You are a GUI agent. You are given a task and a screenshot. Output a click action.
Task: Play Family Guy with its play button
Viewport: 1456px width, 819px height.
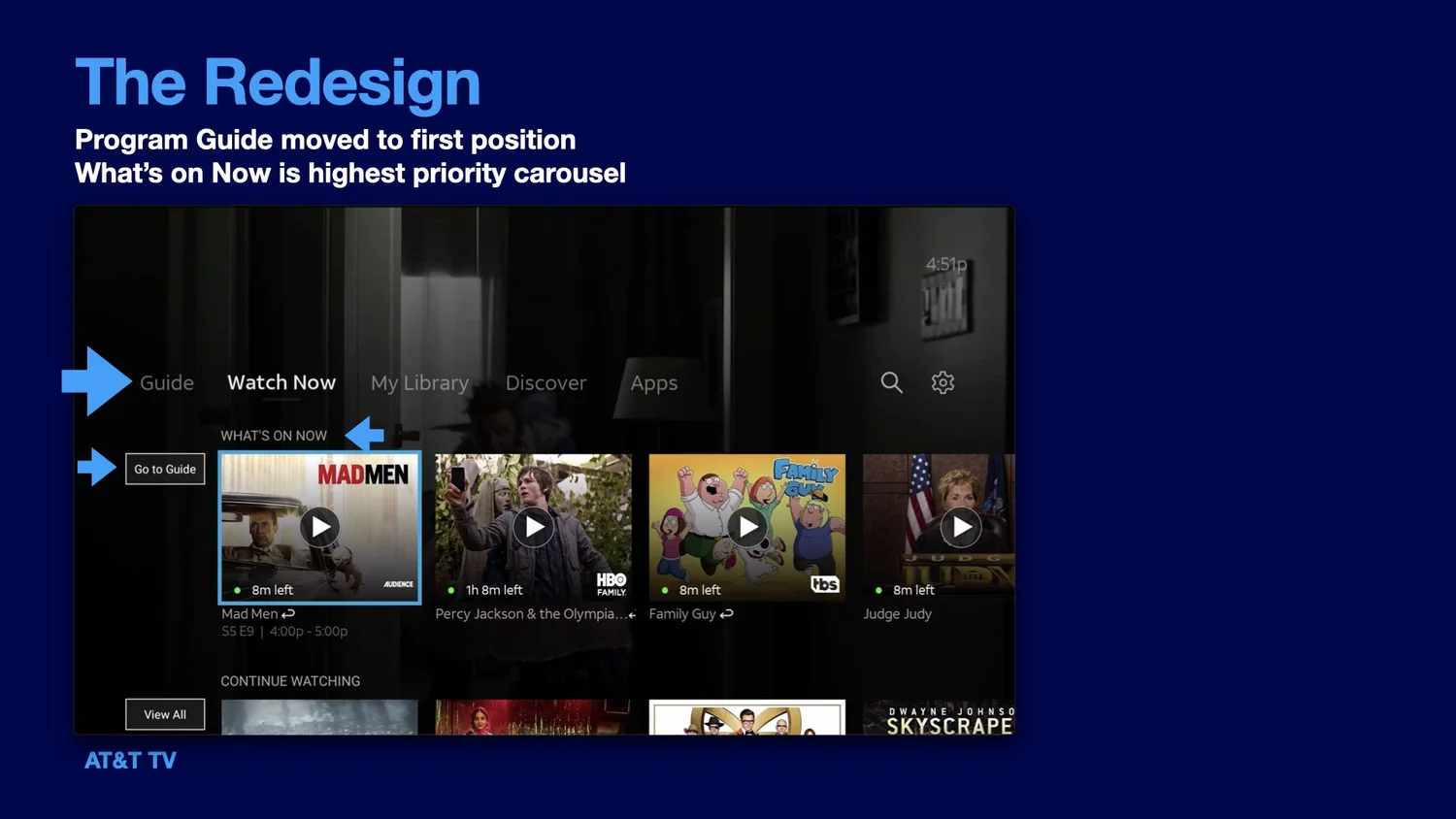[x=747, y=527]
